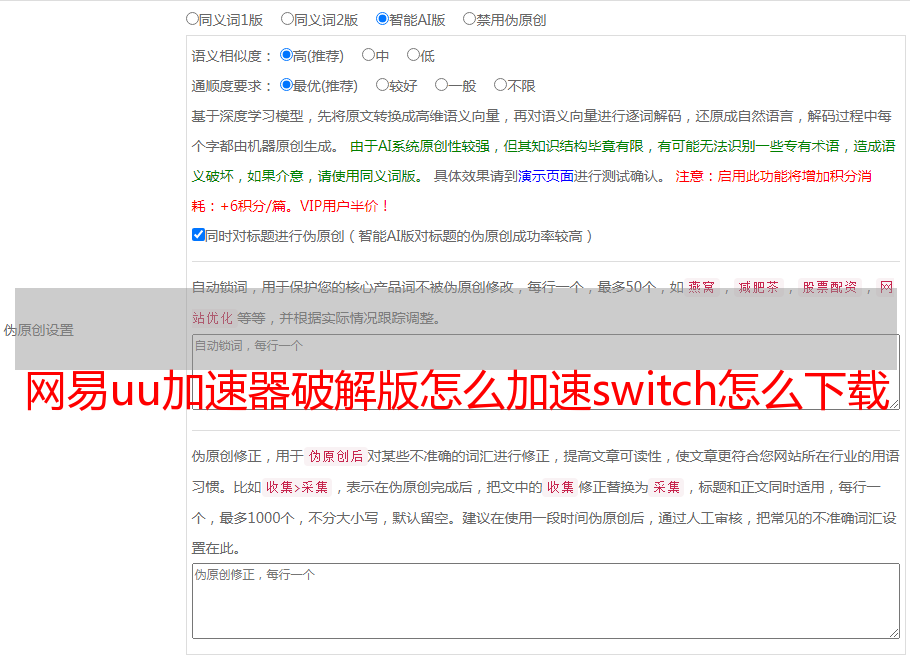Image resolution: width=911 pixels, height=658 pixels.
Task: Click the 股票配资 example keyword
Action: (830, 287)
